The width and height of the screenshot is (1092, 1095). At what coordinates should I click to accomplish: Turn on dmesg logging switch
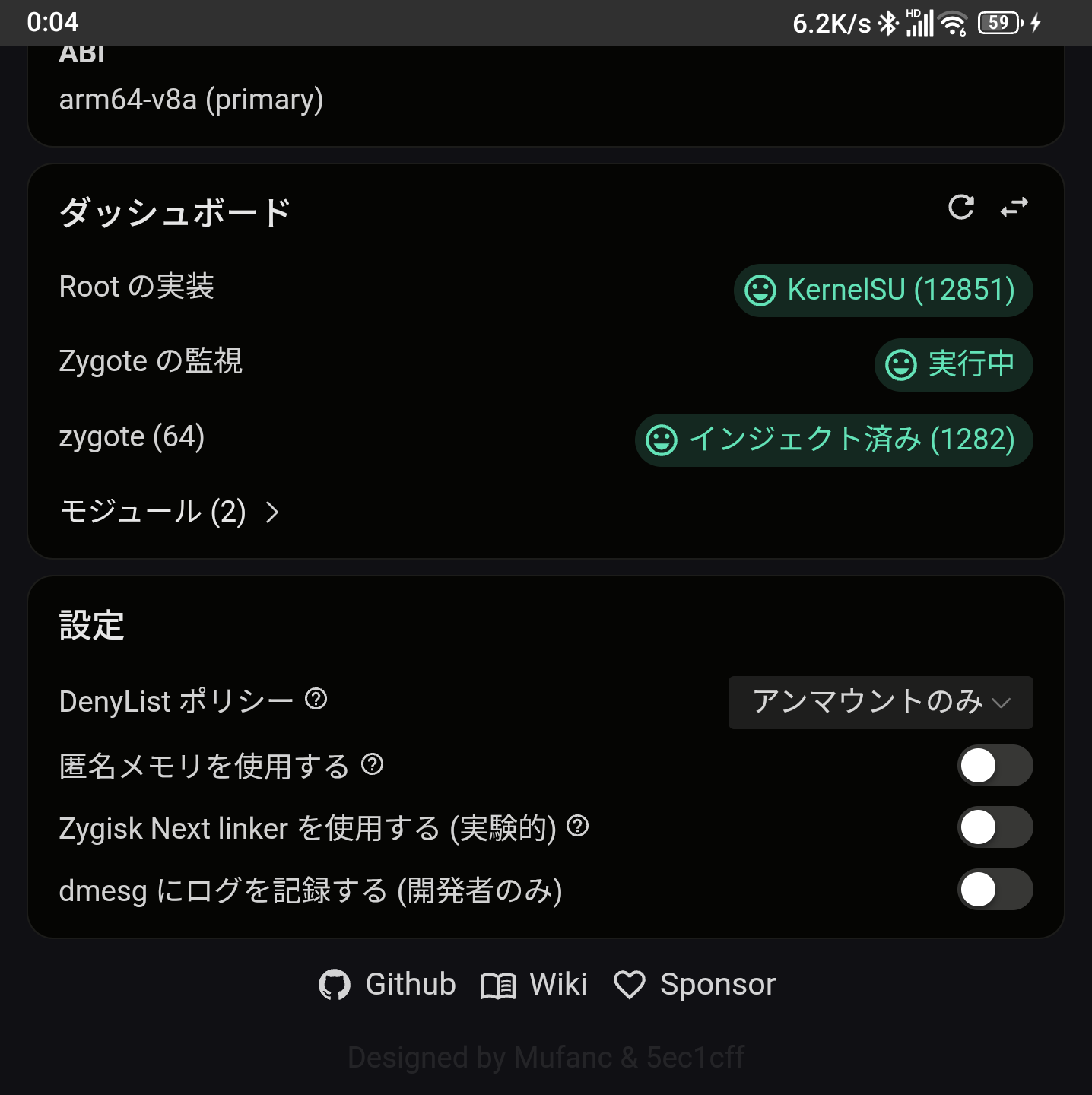994,890
